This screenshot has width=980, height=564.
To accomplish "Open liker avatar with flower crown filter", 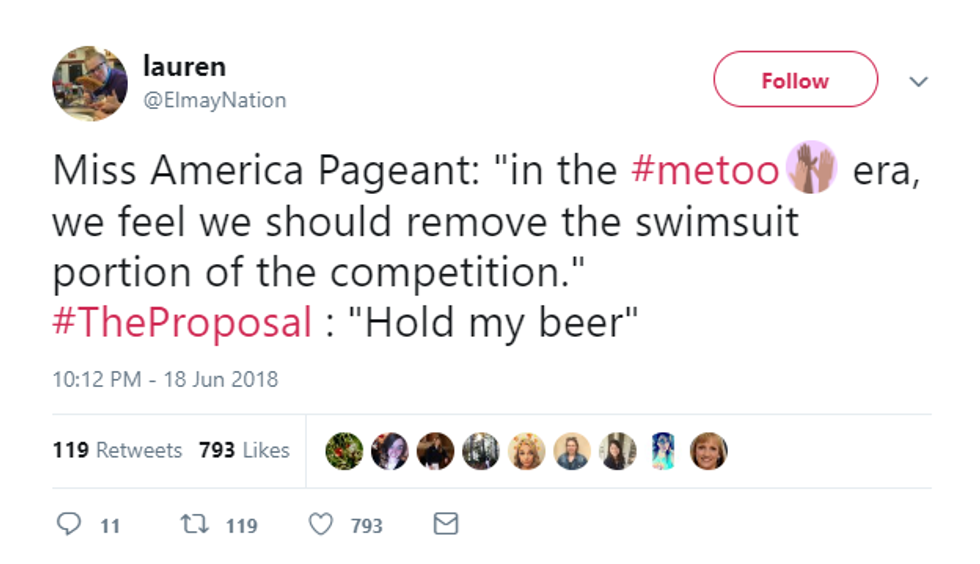I will pyautogui.click(x=527, y=451).
